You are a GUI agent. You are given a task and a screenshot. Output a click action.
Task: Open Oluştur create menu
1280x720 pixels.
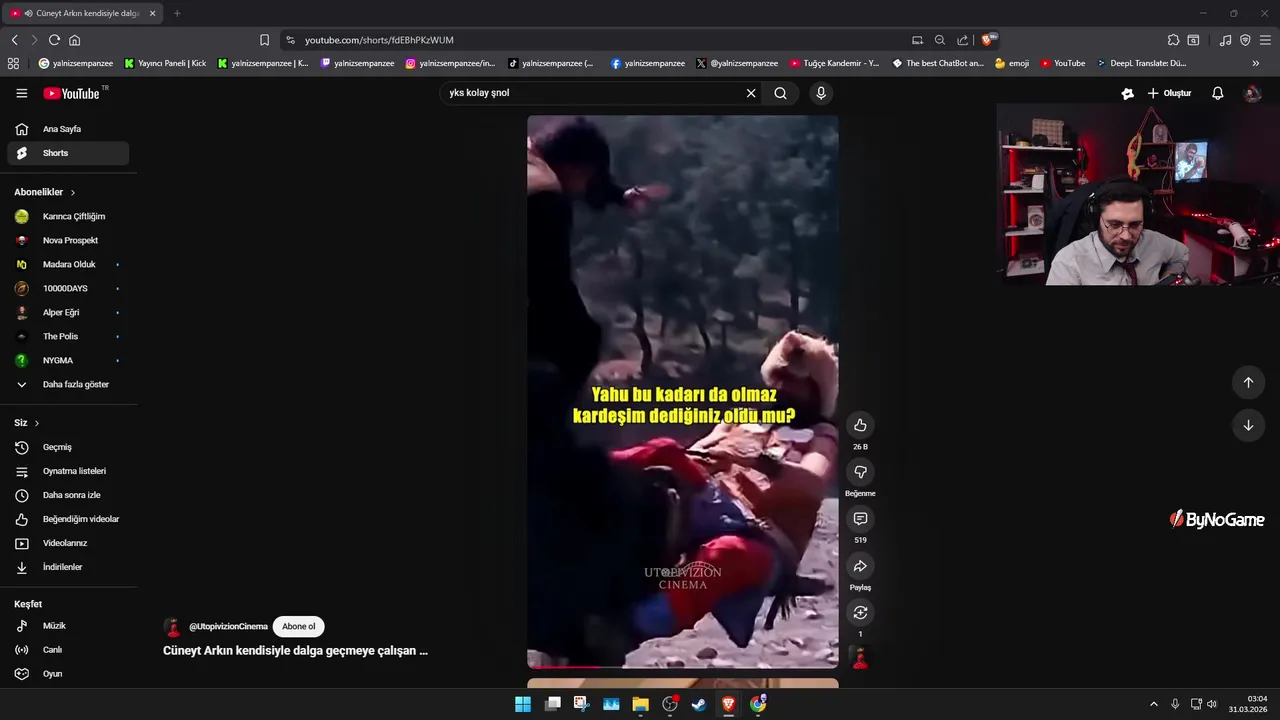pyautogui.click(x=1169, y=93)
